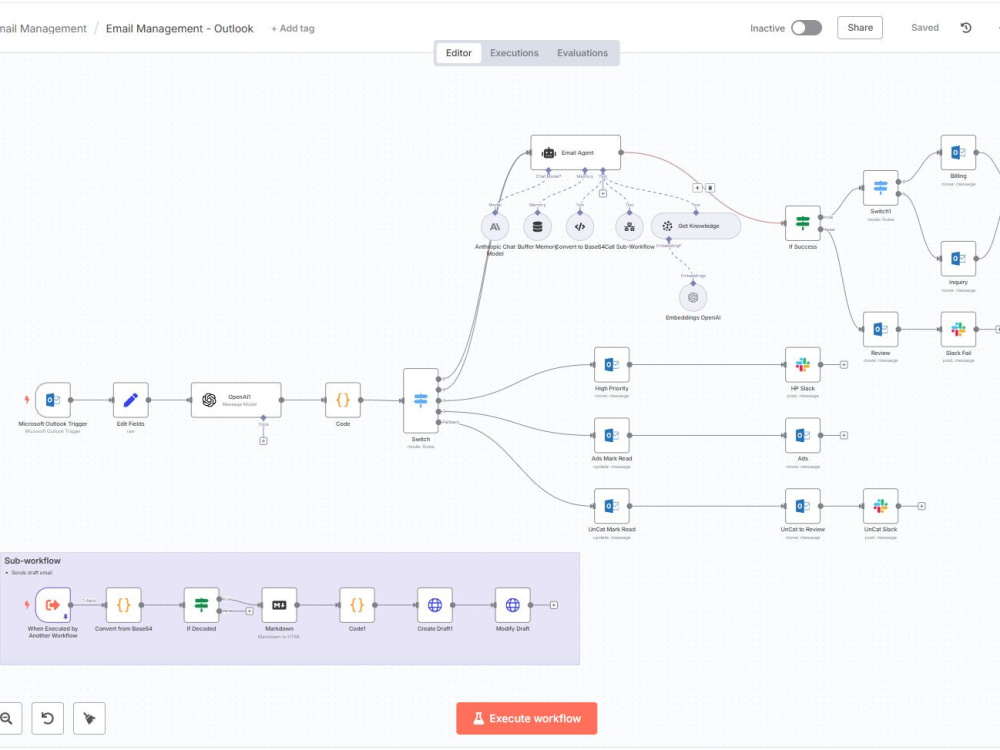The height and width of the screenshot is (750, 1000).
Task: Open the Edit Fields node
Action: (x=131, y=400)
